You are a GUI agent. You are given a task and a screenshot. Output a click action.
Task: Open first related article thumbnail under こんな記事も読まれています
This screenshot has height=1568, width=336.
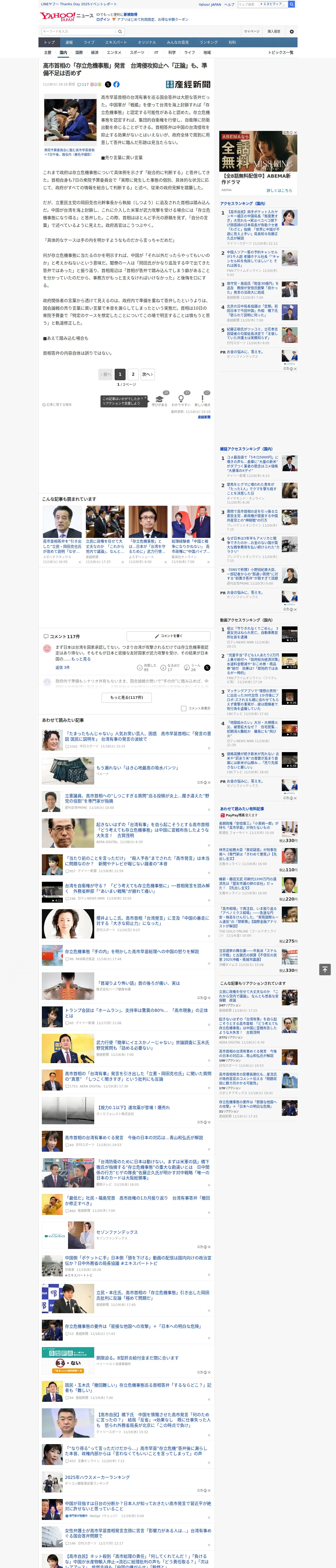[x=62, y=522]
